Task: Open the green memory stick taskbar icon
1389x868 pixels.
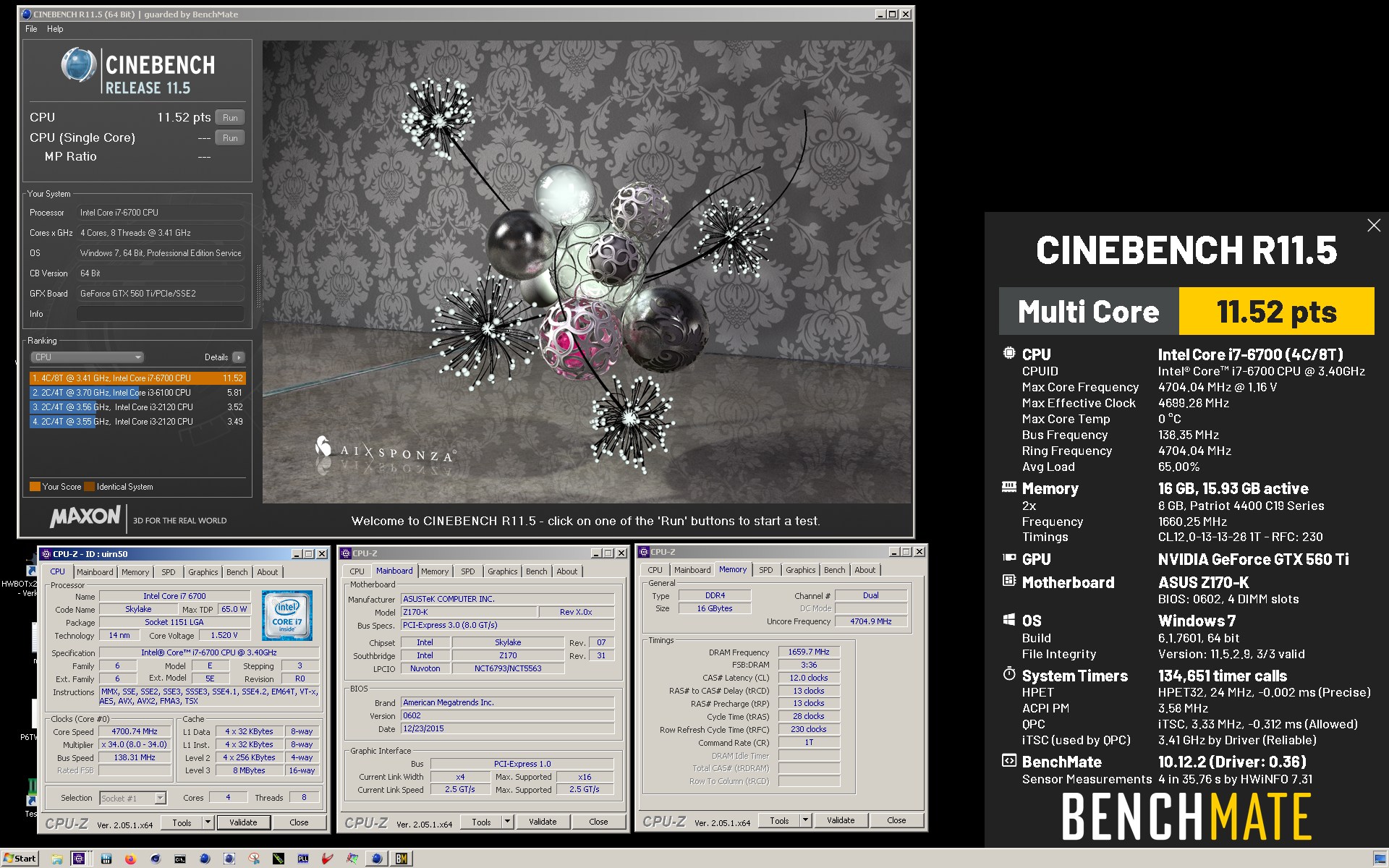Action: [x=279, y=859]
